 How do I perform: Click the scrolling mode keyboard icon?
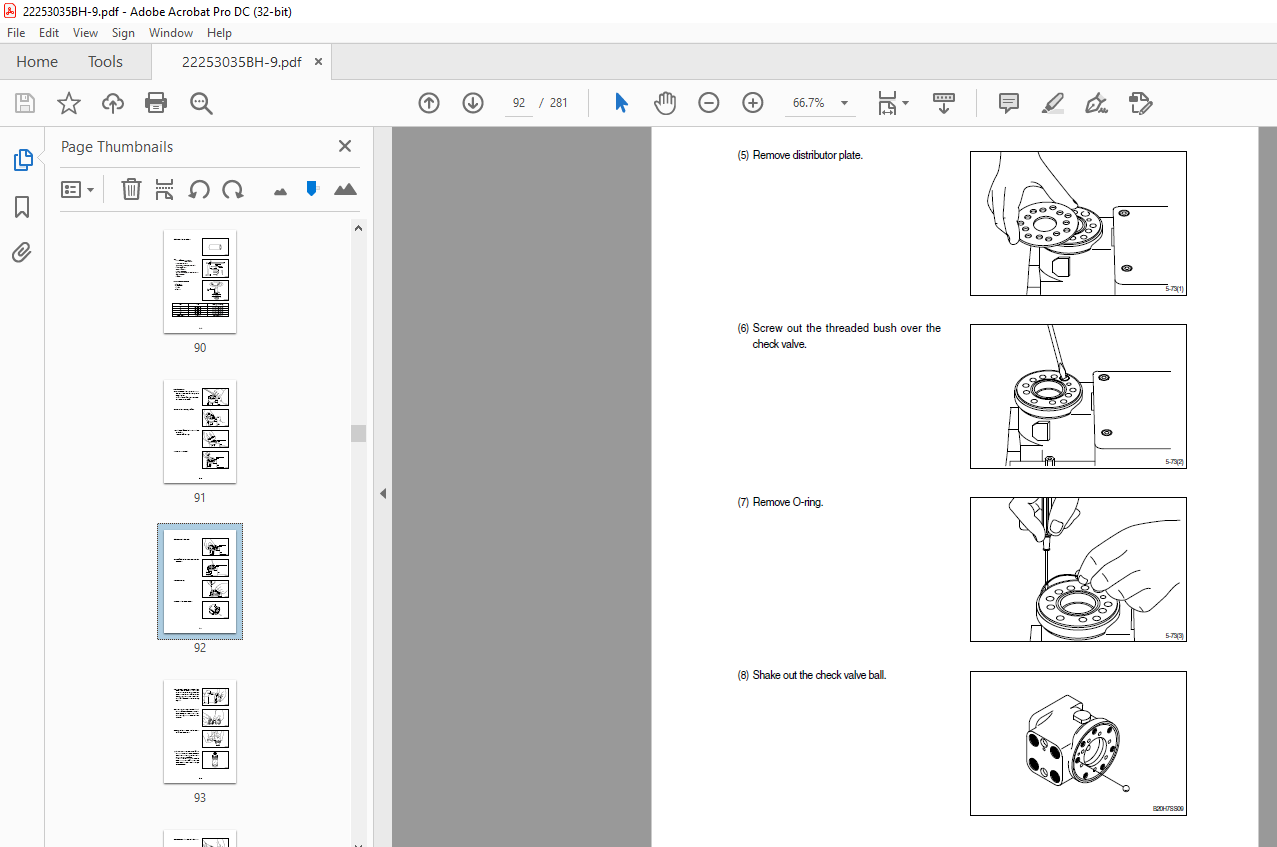(944, 103)
